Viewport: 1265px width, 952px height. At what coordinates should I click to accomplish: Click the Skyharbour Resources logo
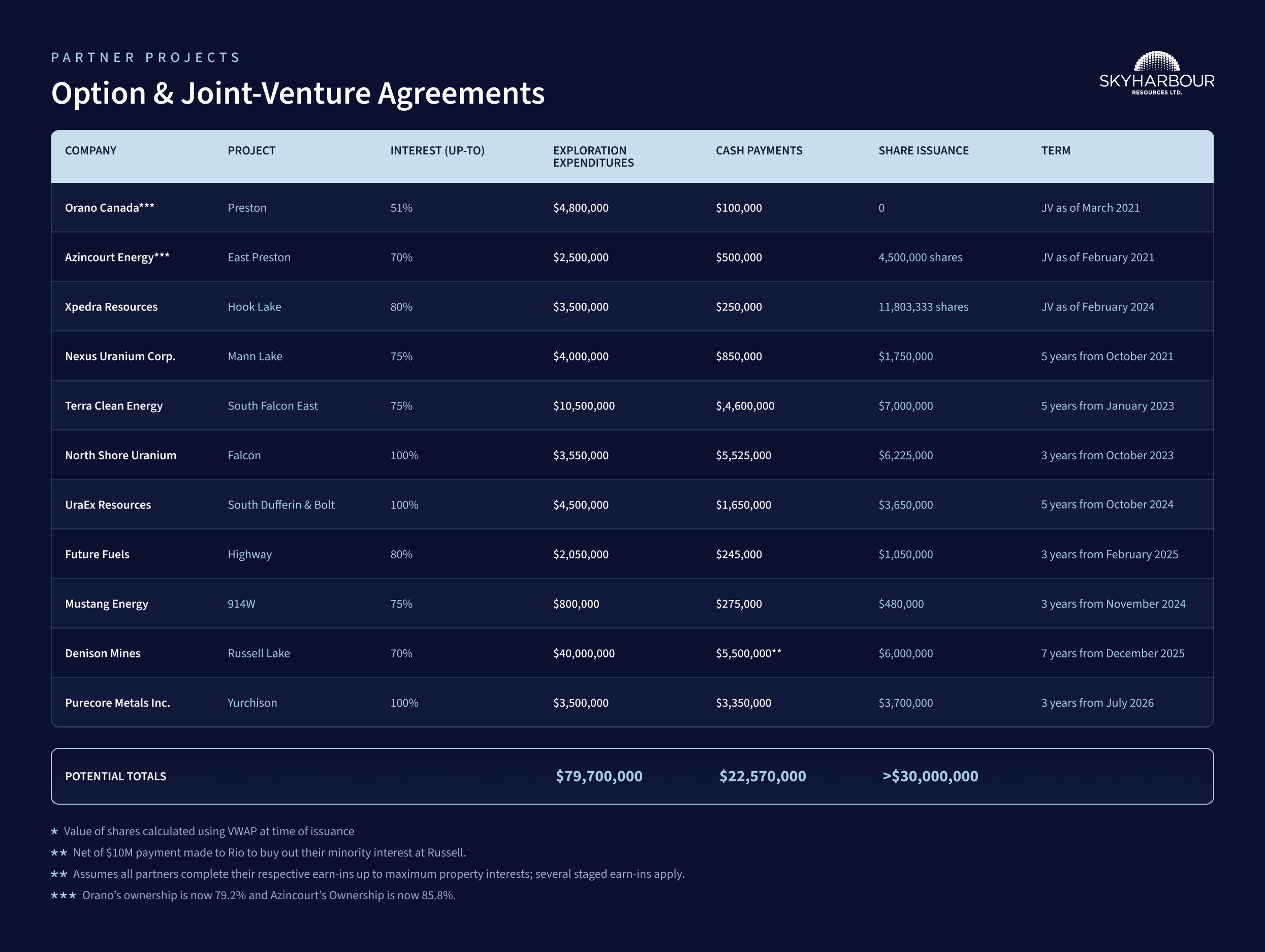pos(1156,73)
